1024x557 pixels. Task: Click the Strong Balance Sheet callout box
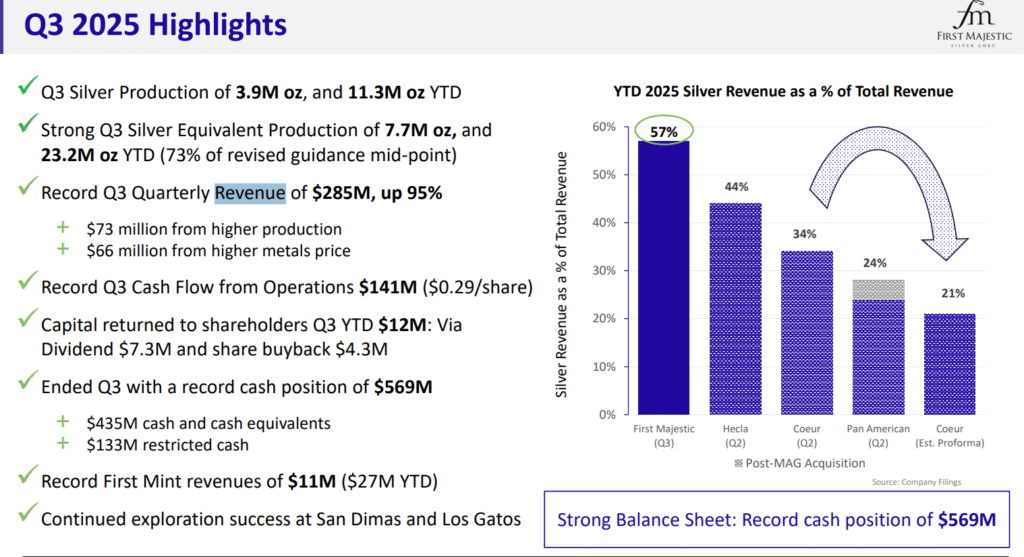tap(777, 519)
